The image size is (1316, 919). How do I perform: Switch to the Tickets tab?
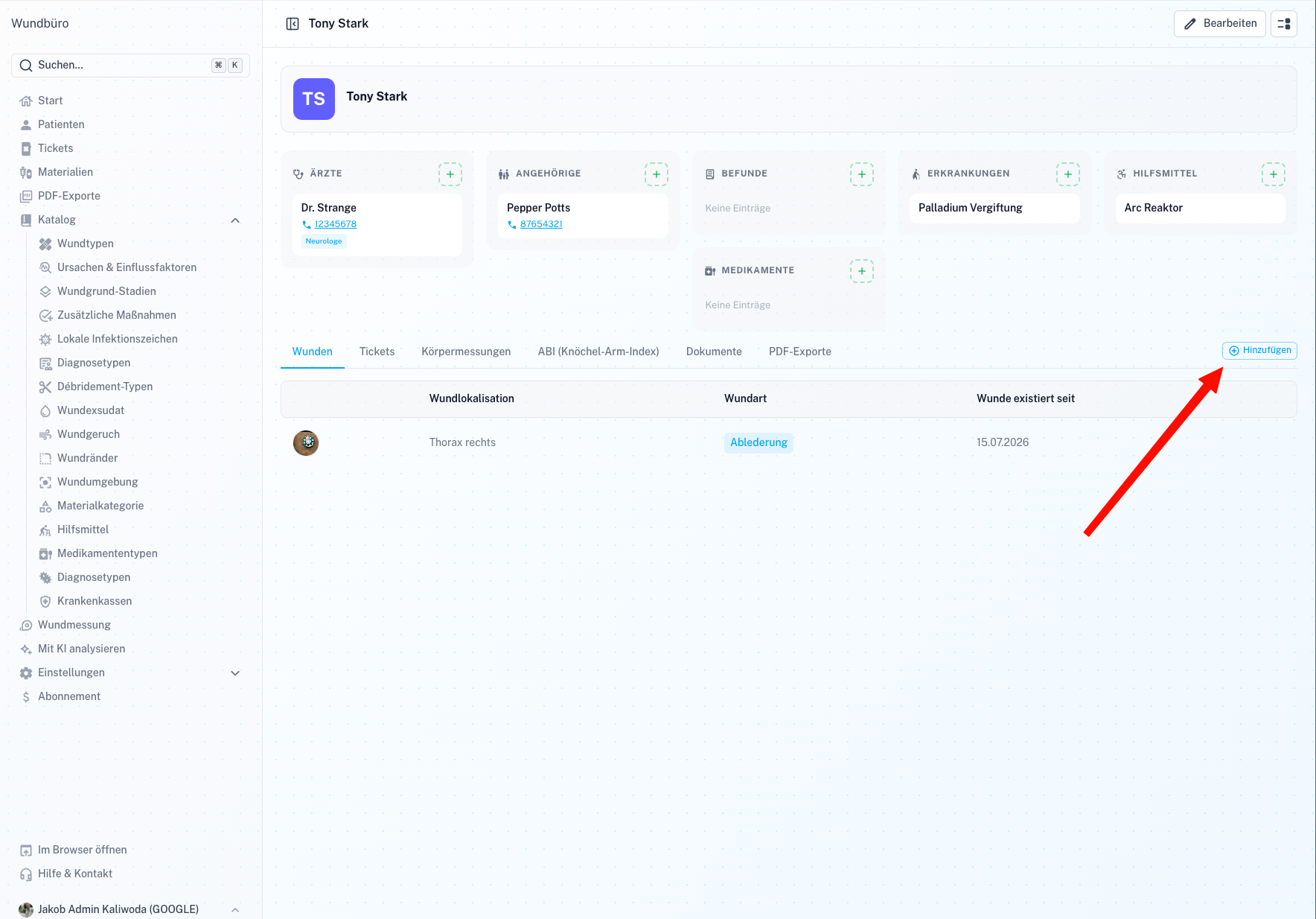pos(377,352)
